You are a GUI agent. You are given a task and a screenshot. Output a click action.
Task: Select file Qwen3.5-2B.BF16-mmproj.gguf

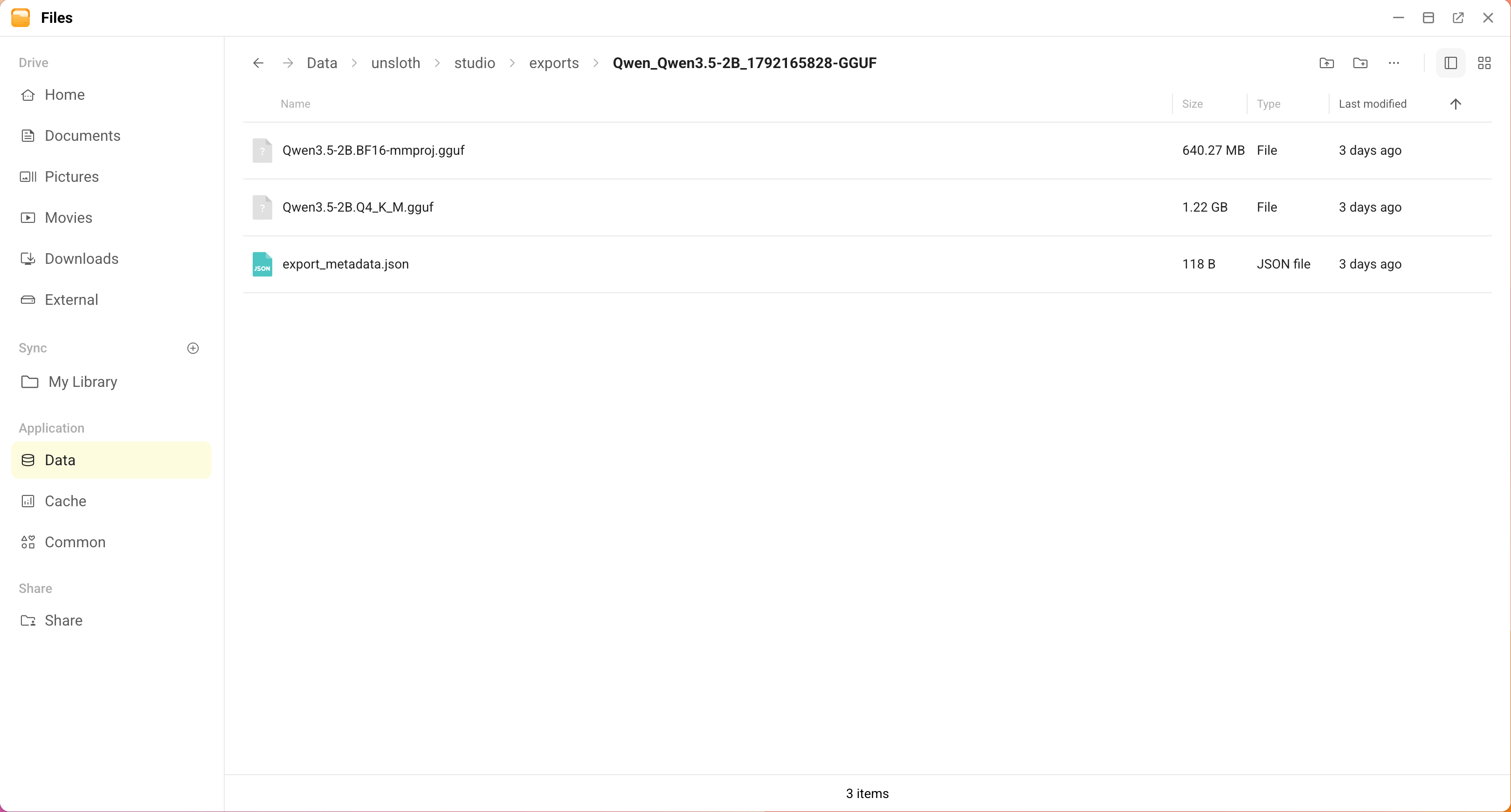click(867, 151)
